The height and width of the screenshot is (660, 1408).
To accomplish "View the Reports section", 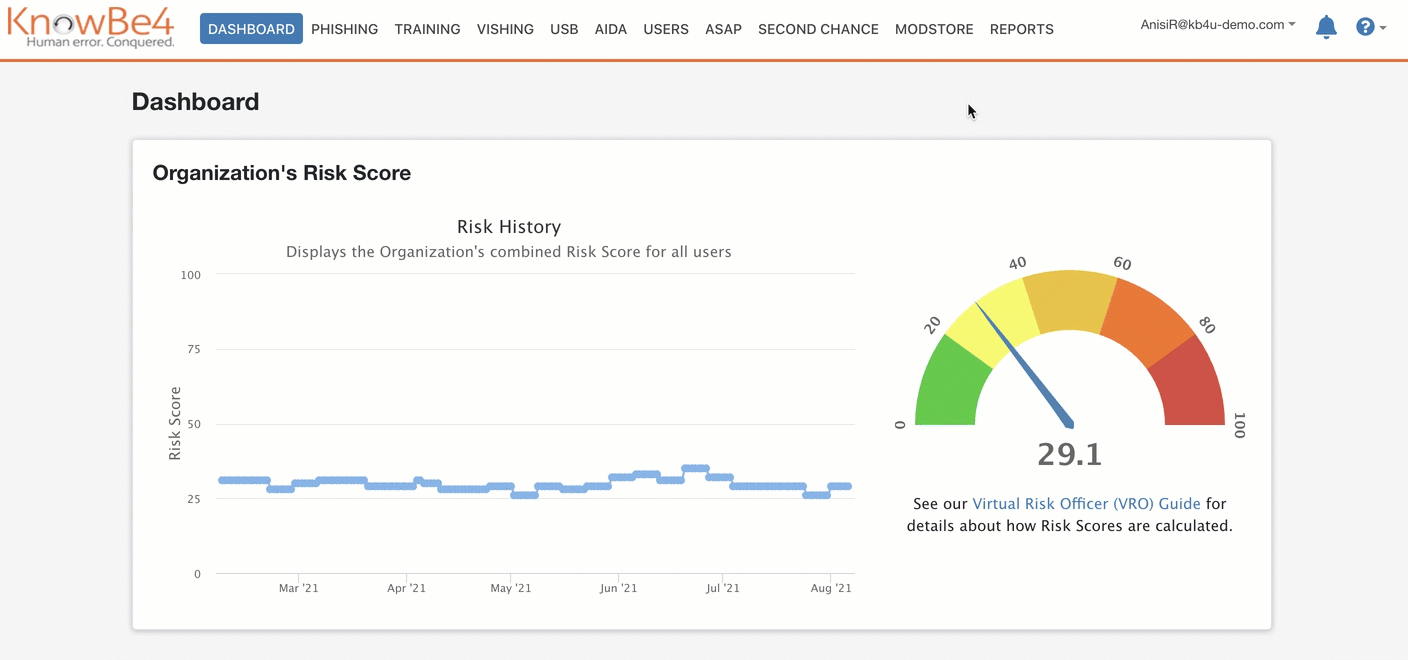I will (x=1021, y=29).
